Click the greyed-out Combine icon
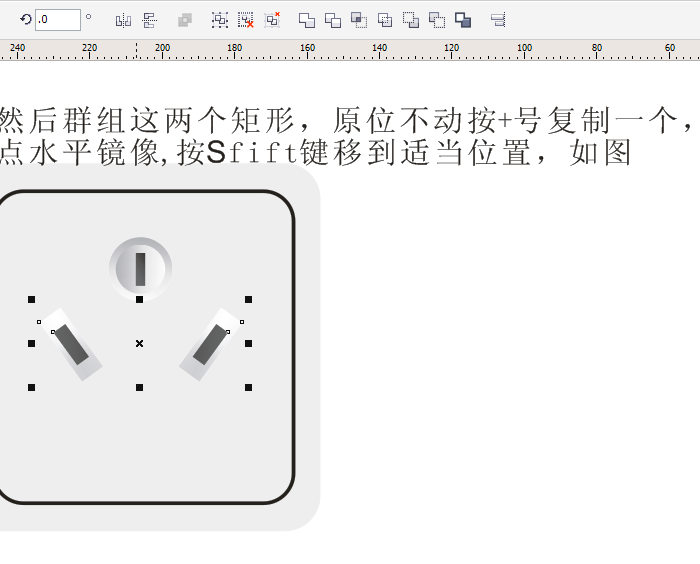 click(185, 20)
